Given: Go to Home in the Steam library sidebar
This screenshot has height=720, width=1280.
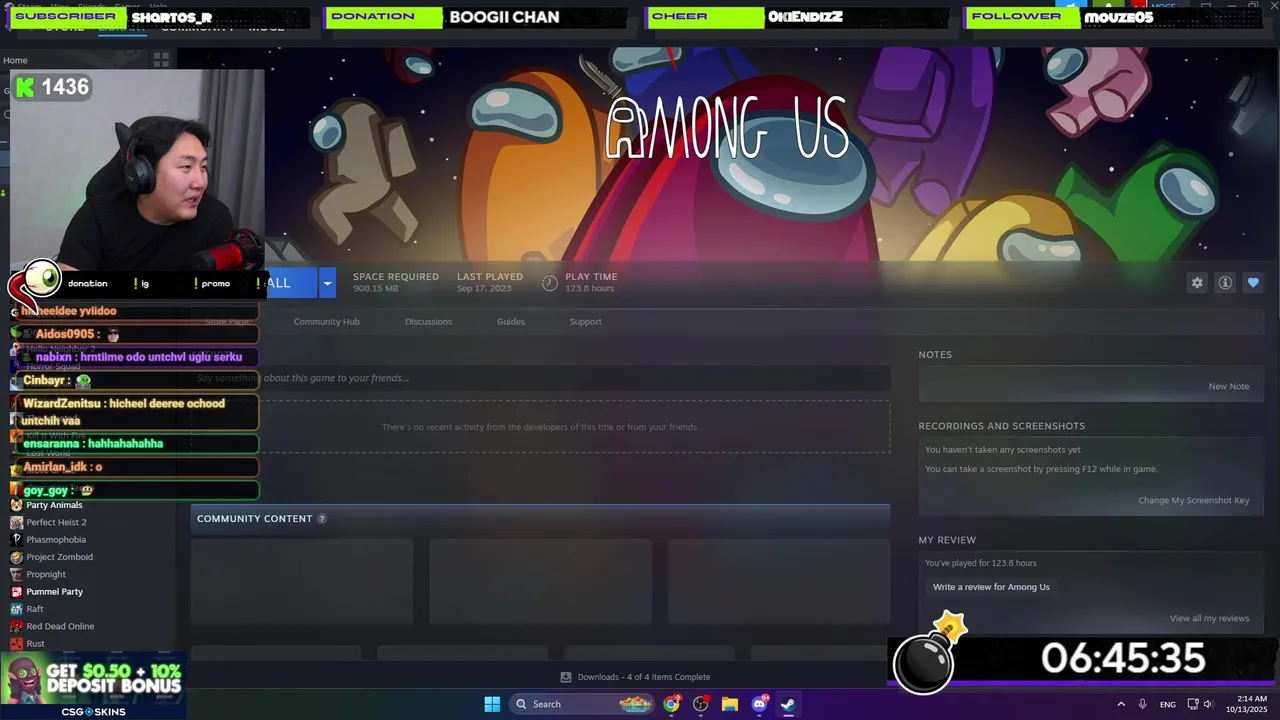Looking at the screenshot, I should [x=15, y=60].
